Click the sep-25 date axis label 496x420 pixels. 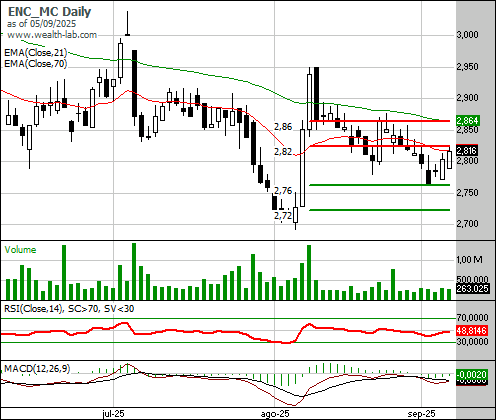pos(422,414)
